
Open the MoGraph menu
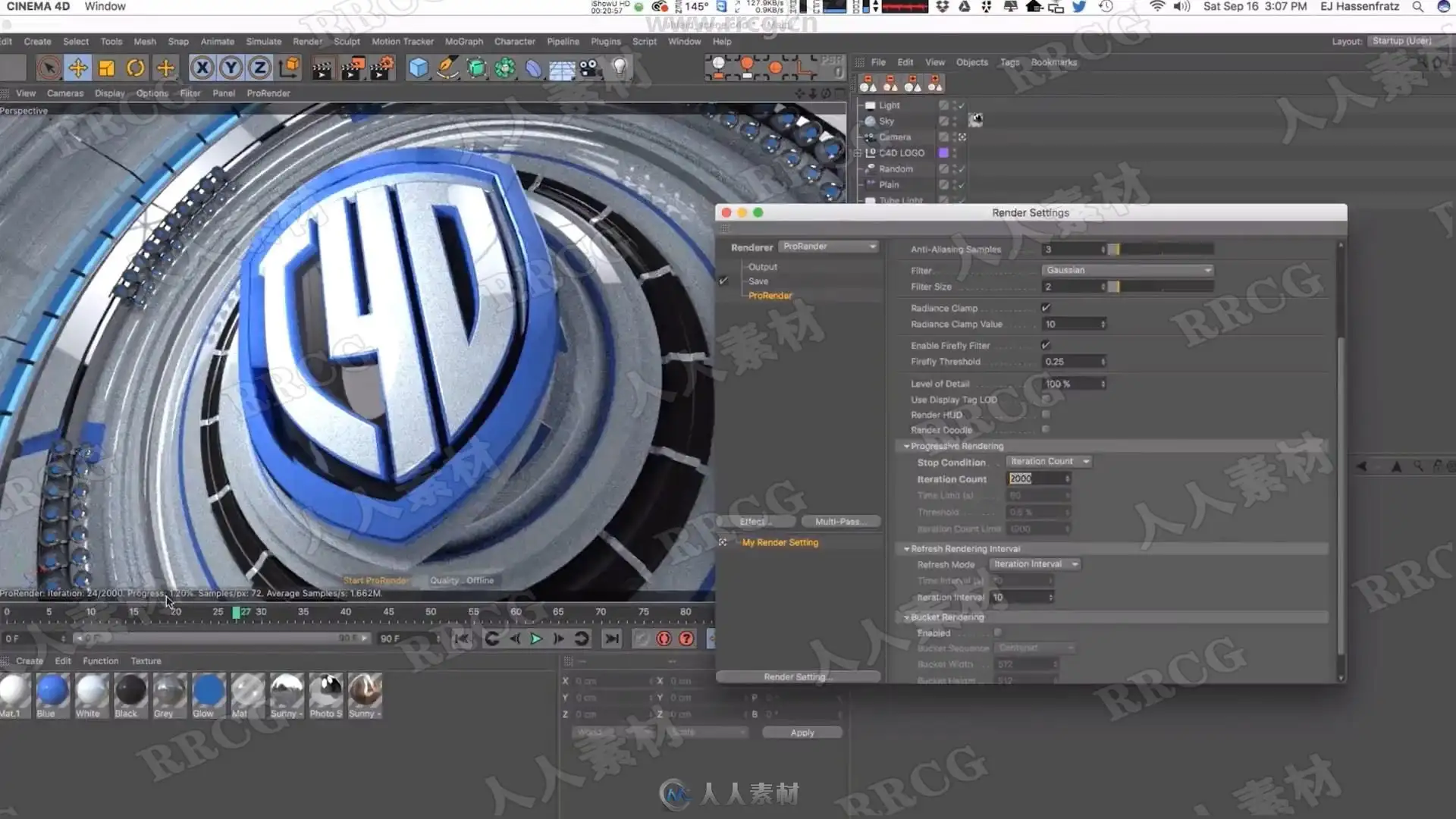[463, 42]
